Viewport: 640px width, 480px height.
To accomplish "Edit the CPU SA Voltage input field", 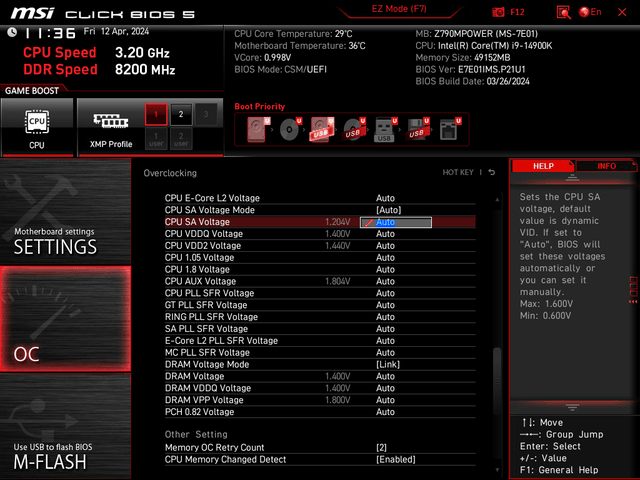I will pos(396,222).
